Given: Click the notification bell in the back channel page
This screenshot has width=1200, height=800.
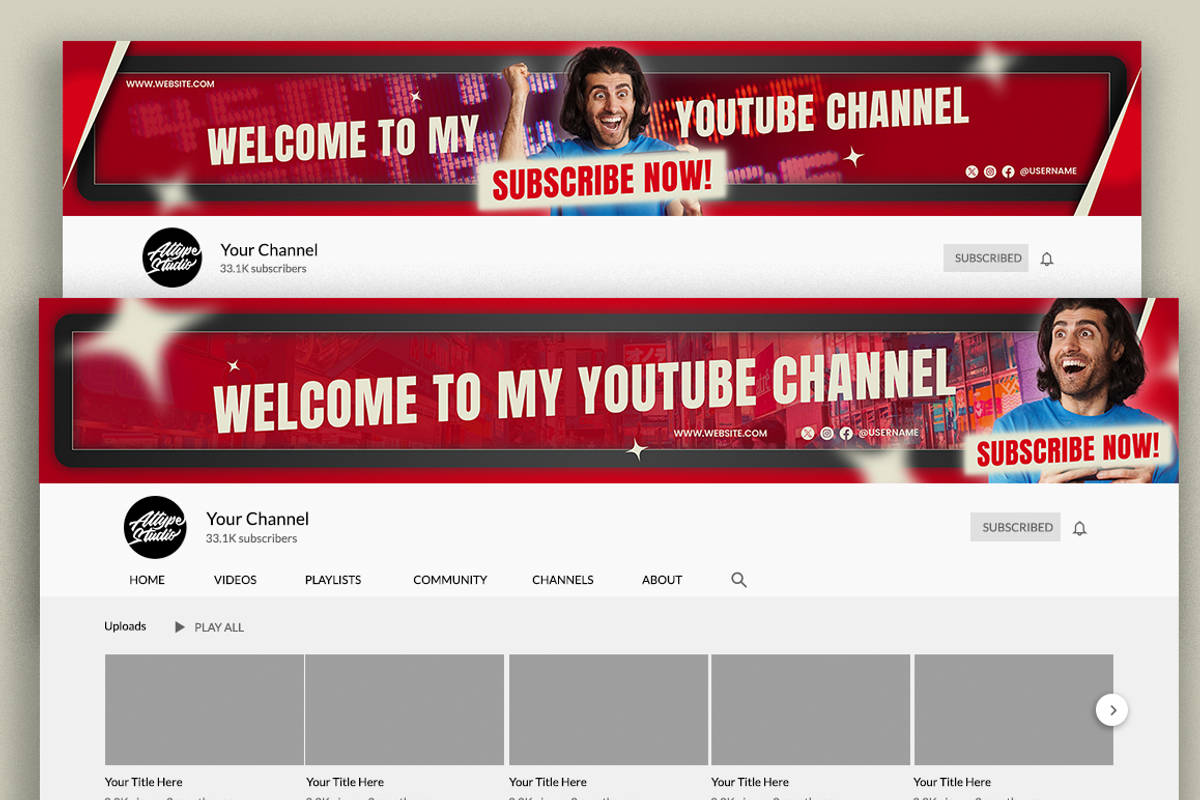Looking at the screenshot, I should point(1047,259).
